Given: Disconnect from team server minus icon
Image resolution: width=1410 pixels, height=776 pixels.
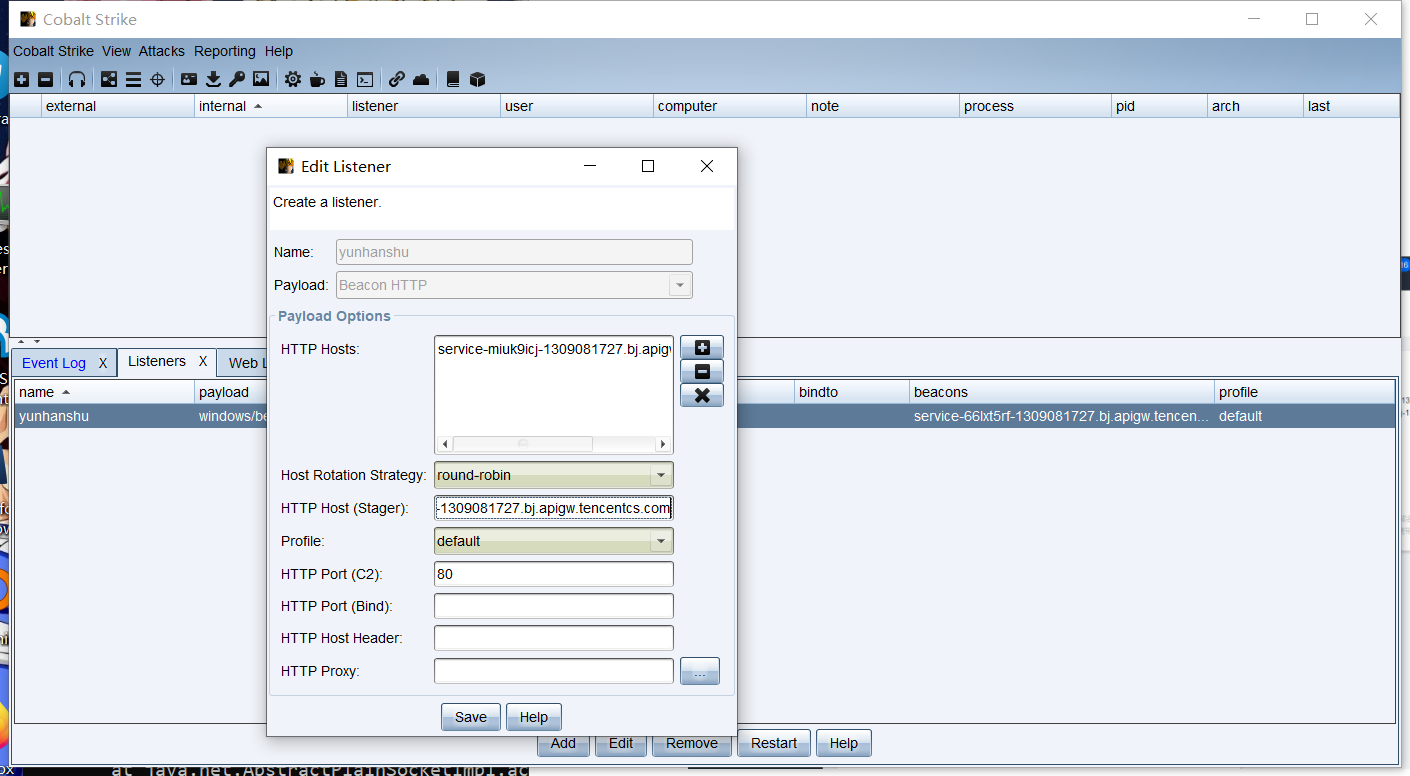Looking at the screenshot, I should pyautogui.click(x=46, y=79).
